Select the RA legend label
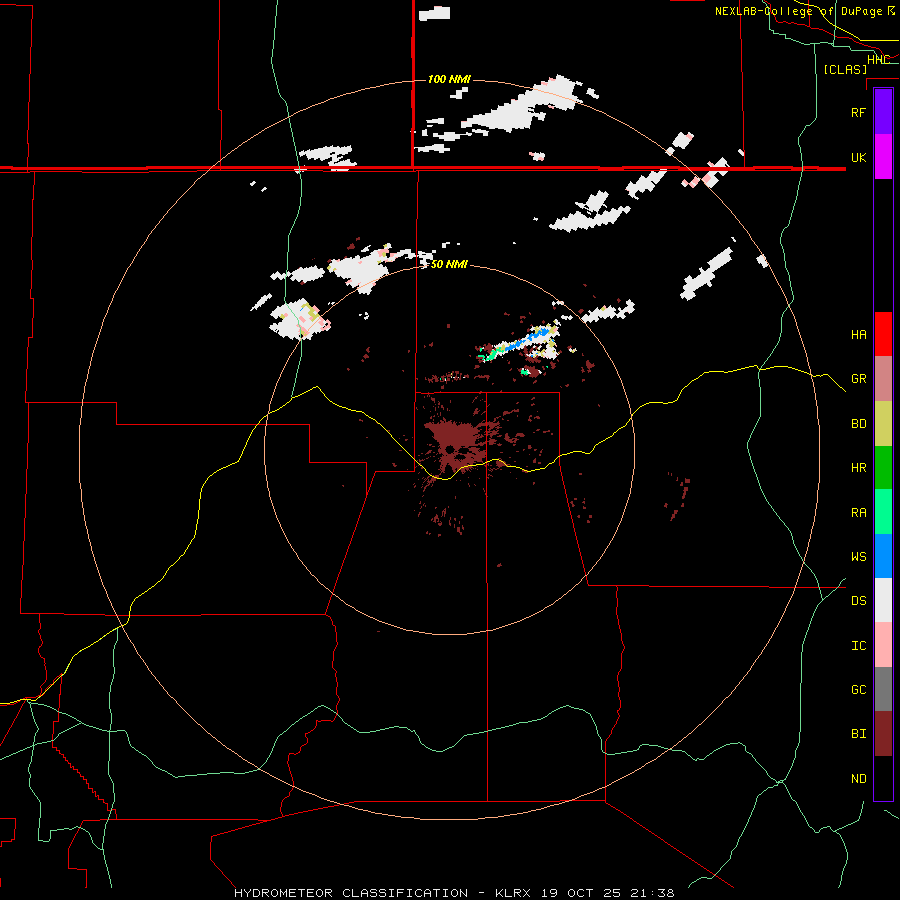Image resolution: width=900 pixels, height=900 pixels. (858, 513)
